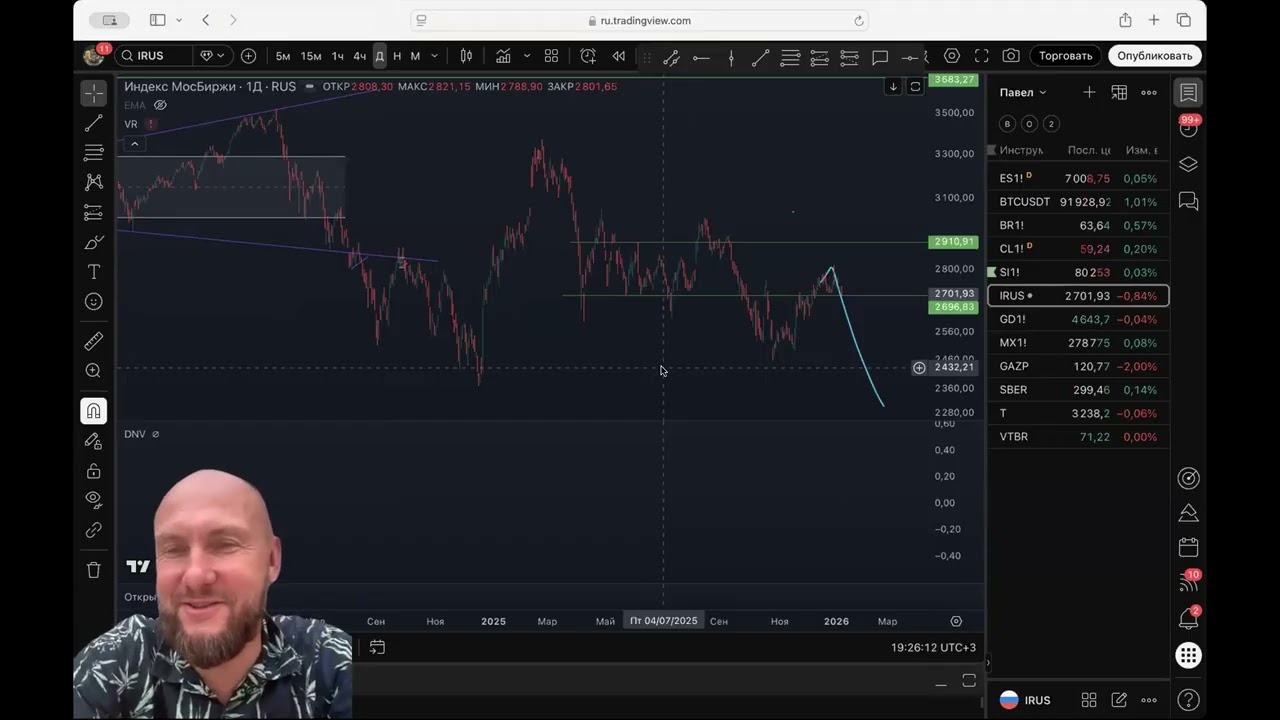Lock all drawing tools

click(x=94, y=471)
